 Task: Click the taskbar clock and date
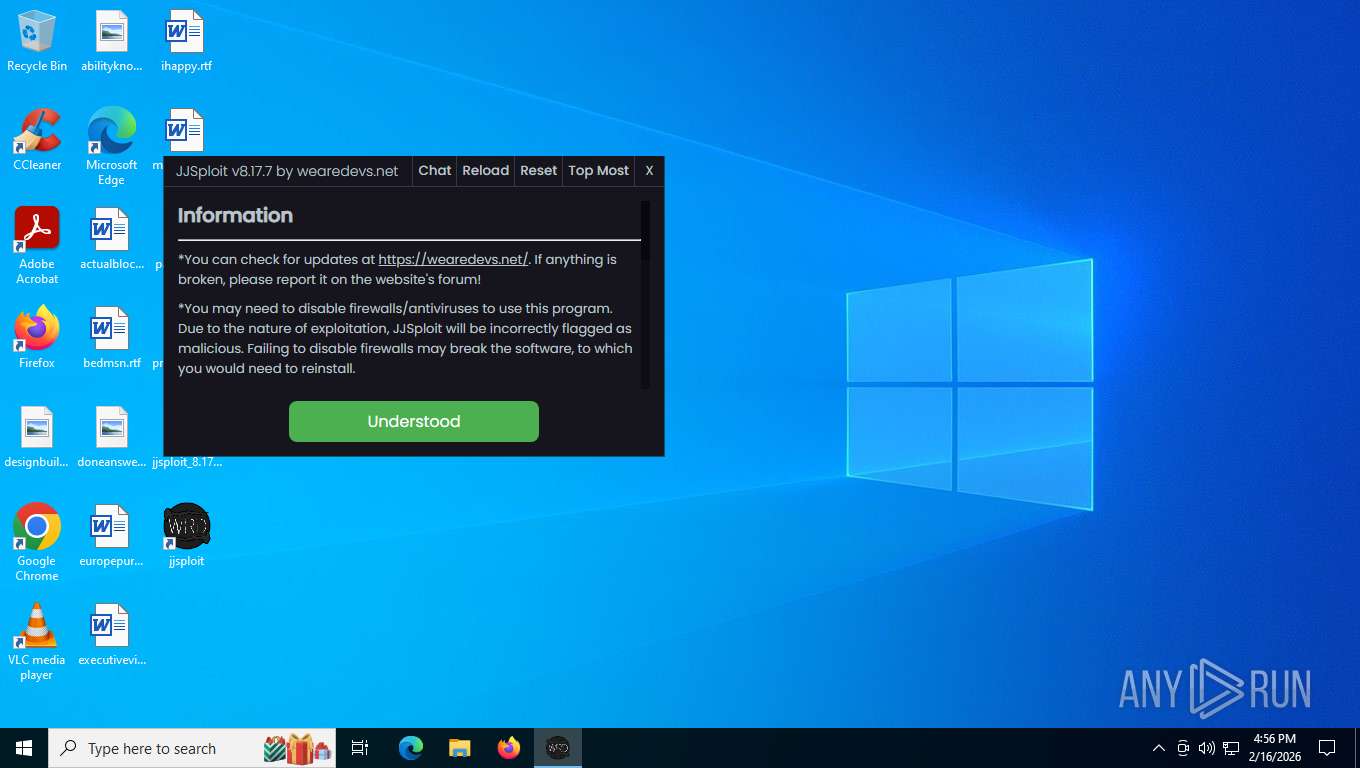[x=1274, y=748]
